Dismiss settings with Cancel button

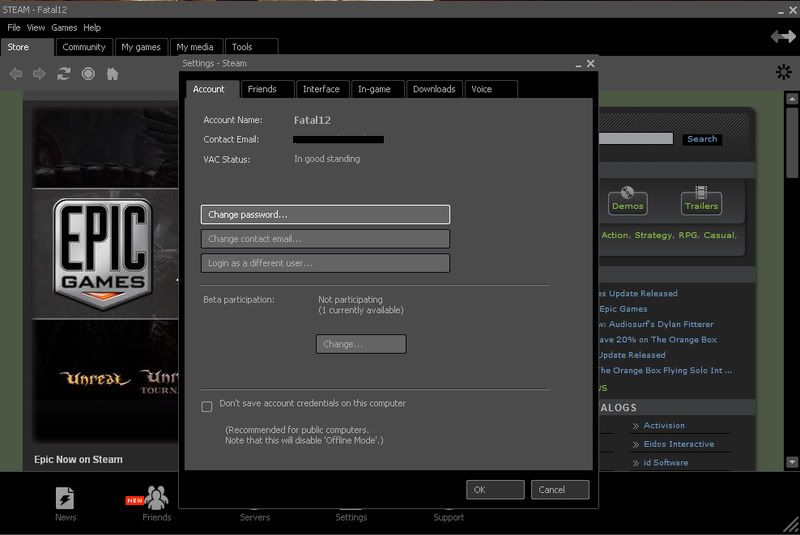pyautogui.click(x=560, y=490)
